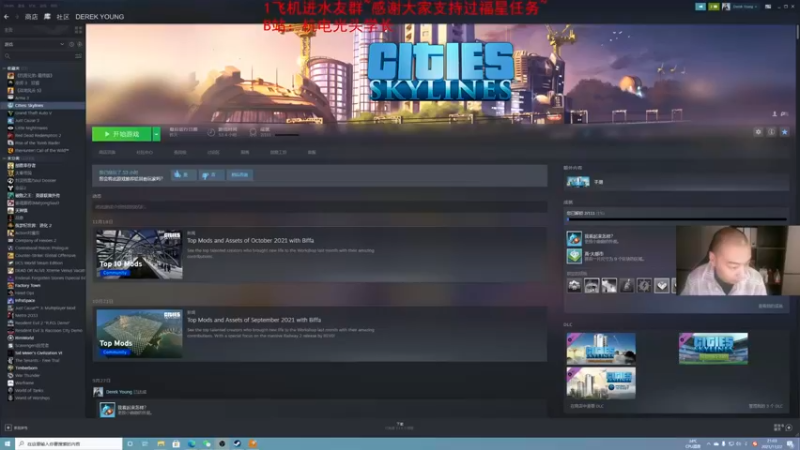Select Arma 3 in game list
800x450 pixels.
[x=21, y=98]
